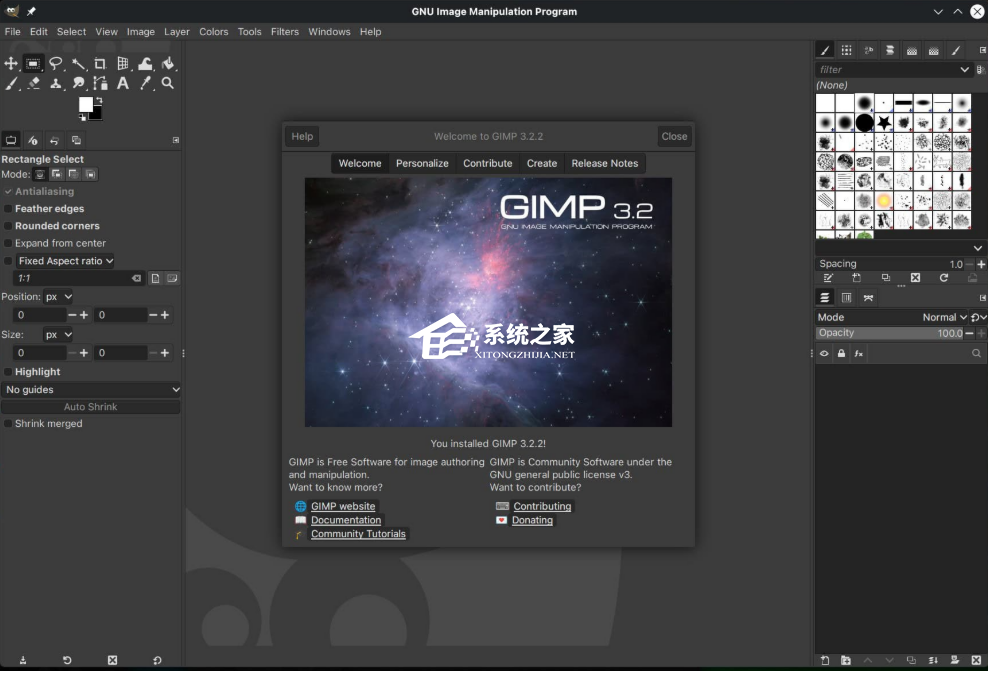Open the Documentation link
Image resolution: width=988 pixels, height=676 pixels.
[x=346, y=520]
